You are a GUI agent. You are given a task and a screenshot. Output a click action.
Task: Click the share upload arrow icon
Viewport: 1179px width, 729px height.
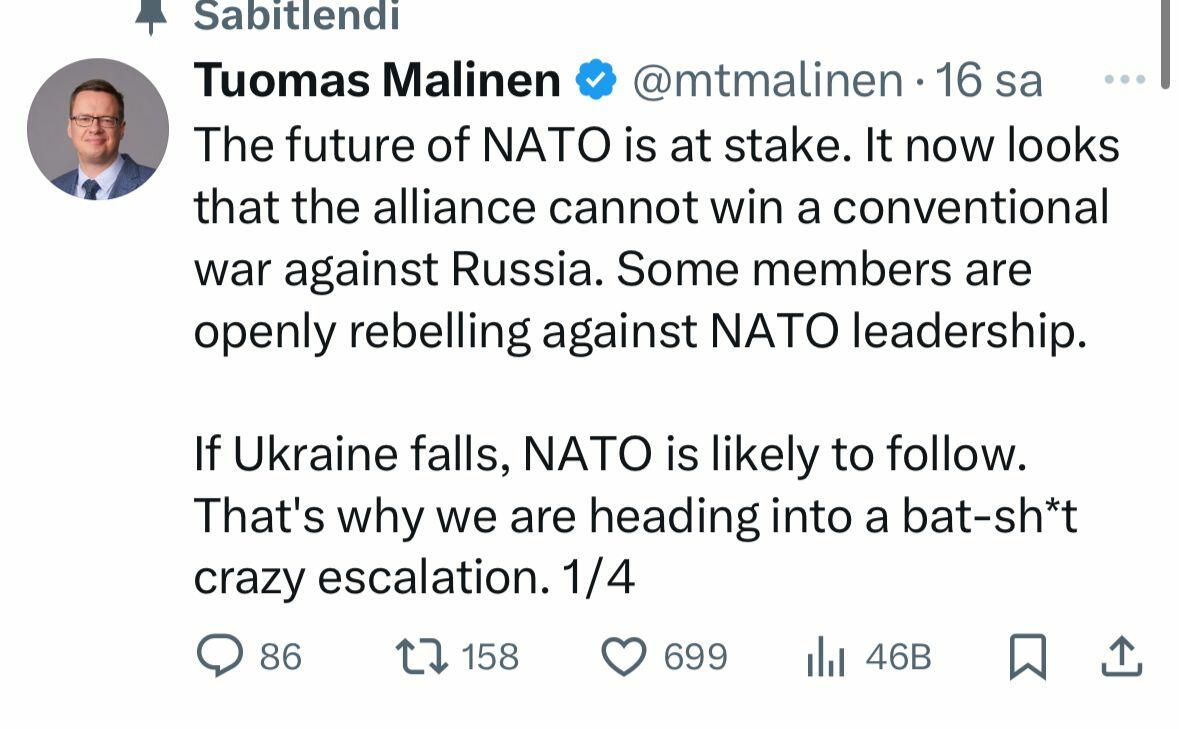[1121, 657]
